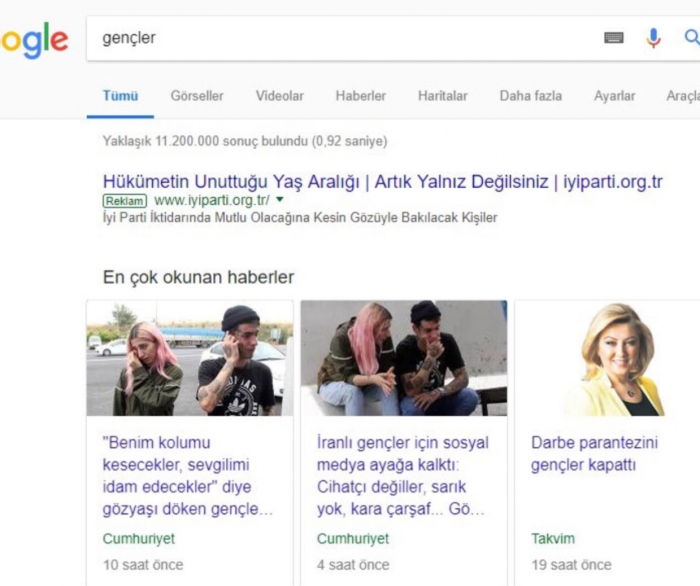Click the on-screen keyboard icon
Image resolution: width=700 pixels, height=586 pixels.
(614, 38)
